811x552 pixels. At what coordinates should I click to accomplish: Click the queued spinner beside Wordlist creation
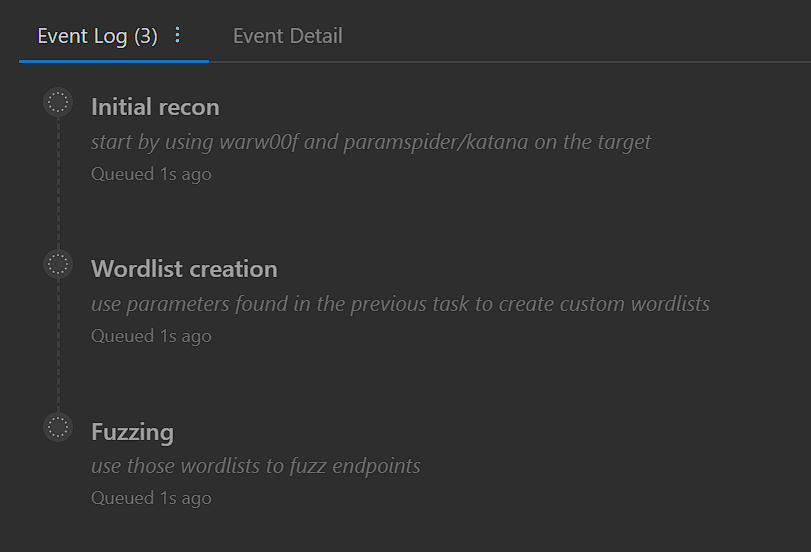[58, 264]
